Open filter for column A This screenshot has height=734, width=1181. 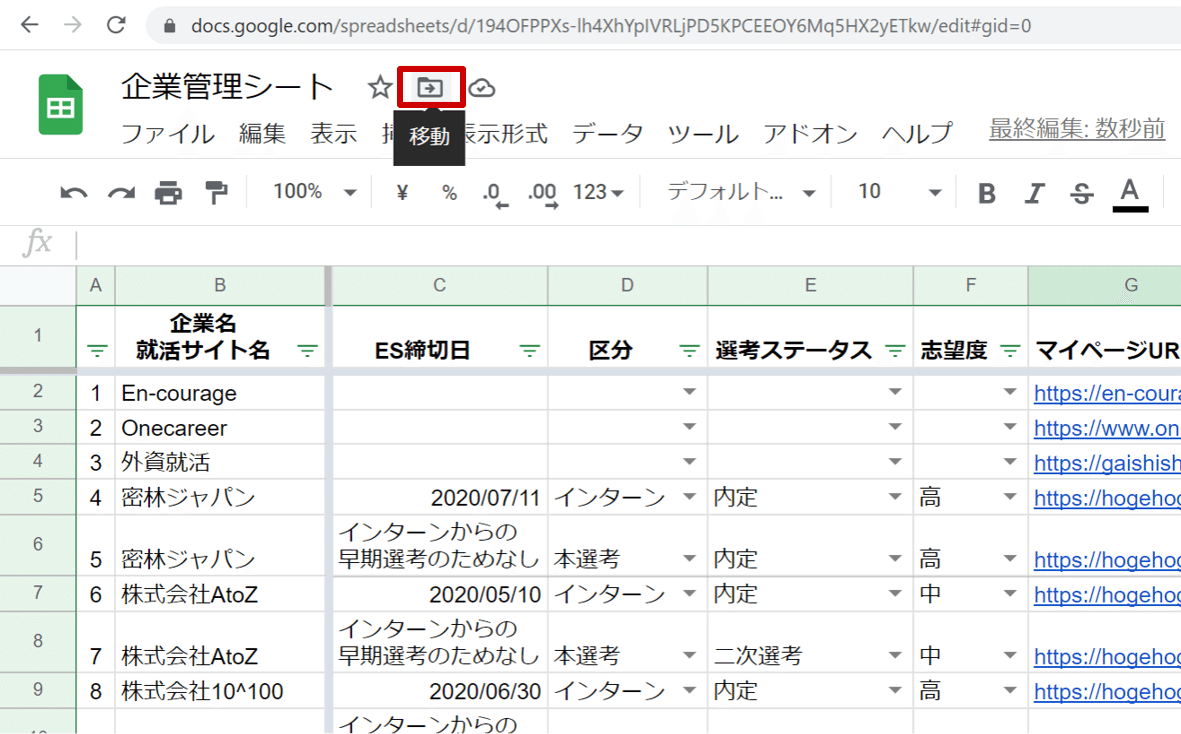click(97, 350)
